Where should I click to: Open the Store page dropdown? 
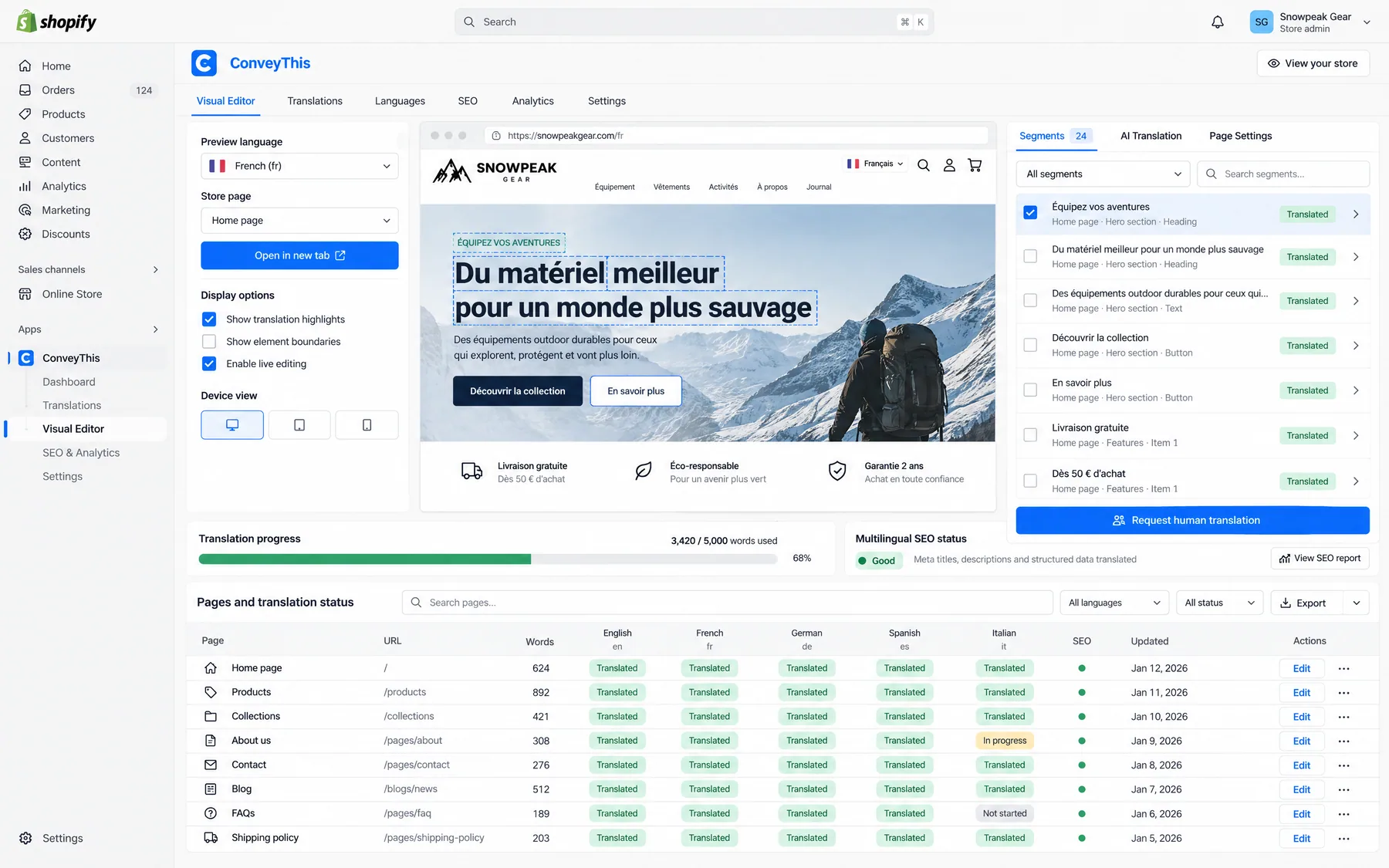coord(299,221)
